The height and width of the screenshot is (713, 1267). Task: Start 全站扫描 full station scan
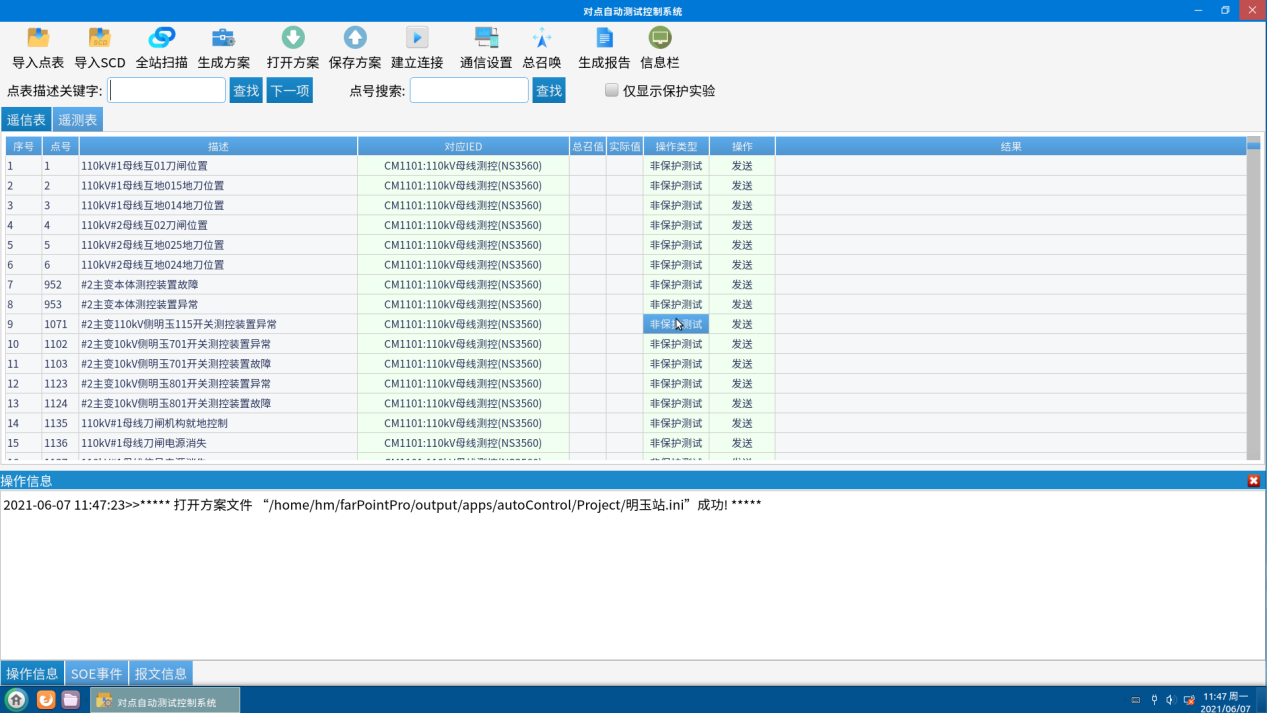[161, 39]
